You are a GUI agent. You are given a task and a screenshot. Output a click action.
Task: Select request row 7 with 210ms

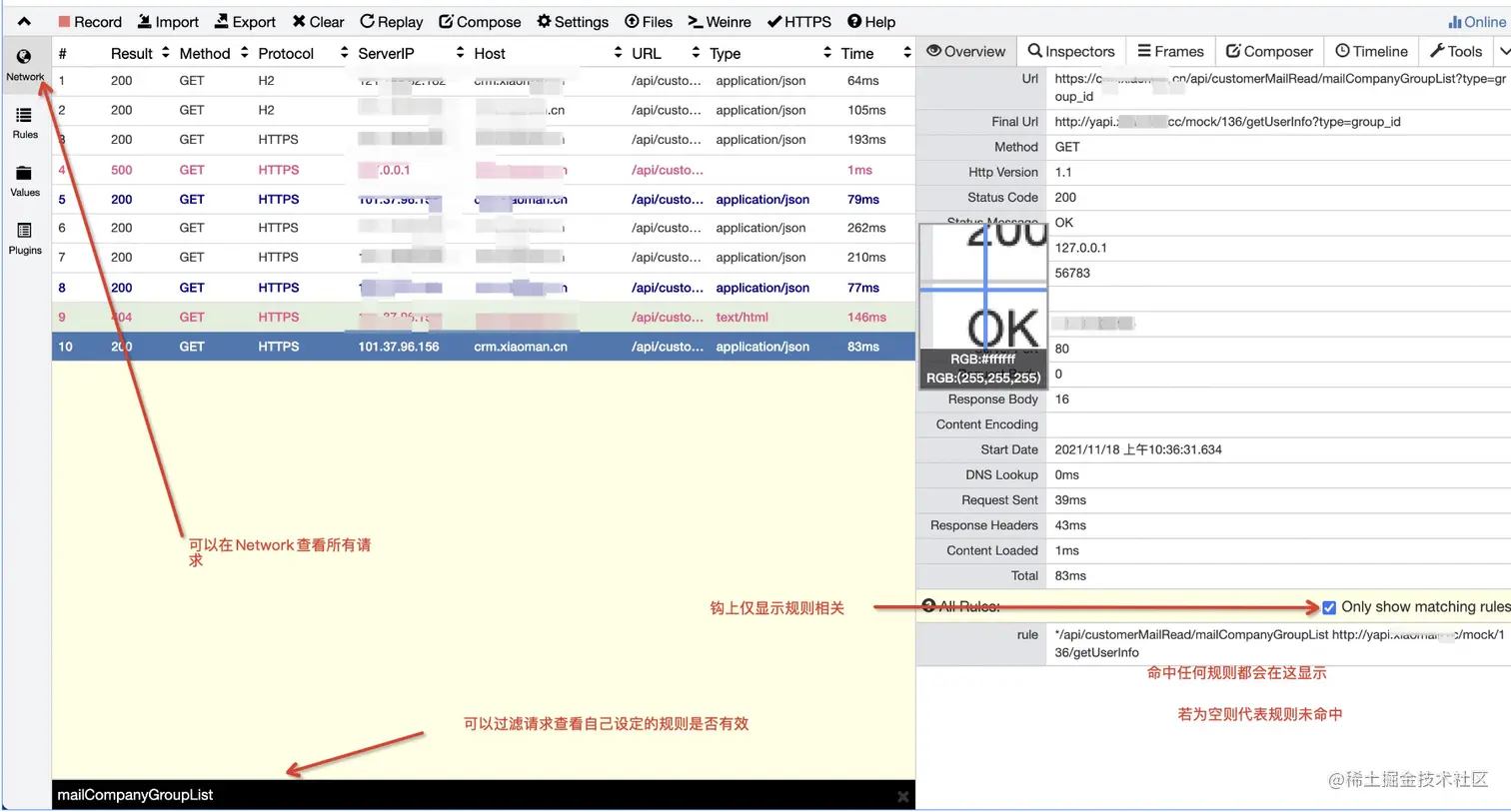[x=484, y=258]
